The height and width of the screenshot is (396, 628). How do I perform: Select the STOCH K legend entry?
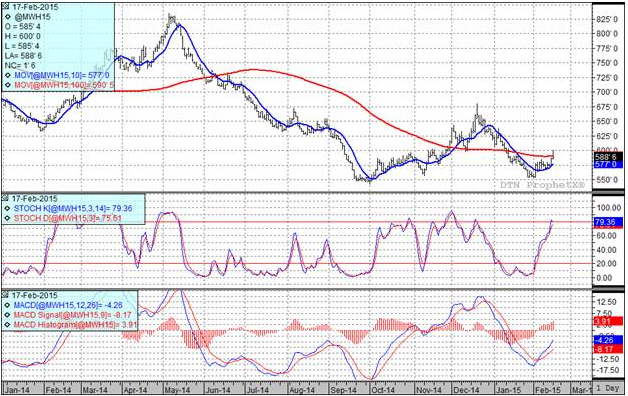[73, 208]
